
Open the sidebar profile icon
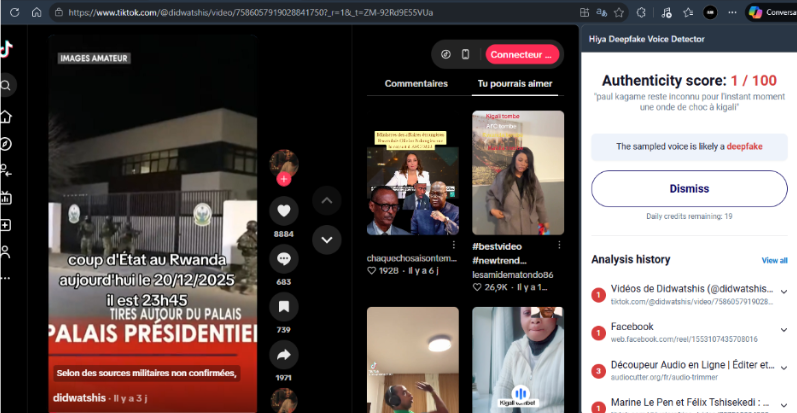point(6,251)
